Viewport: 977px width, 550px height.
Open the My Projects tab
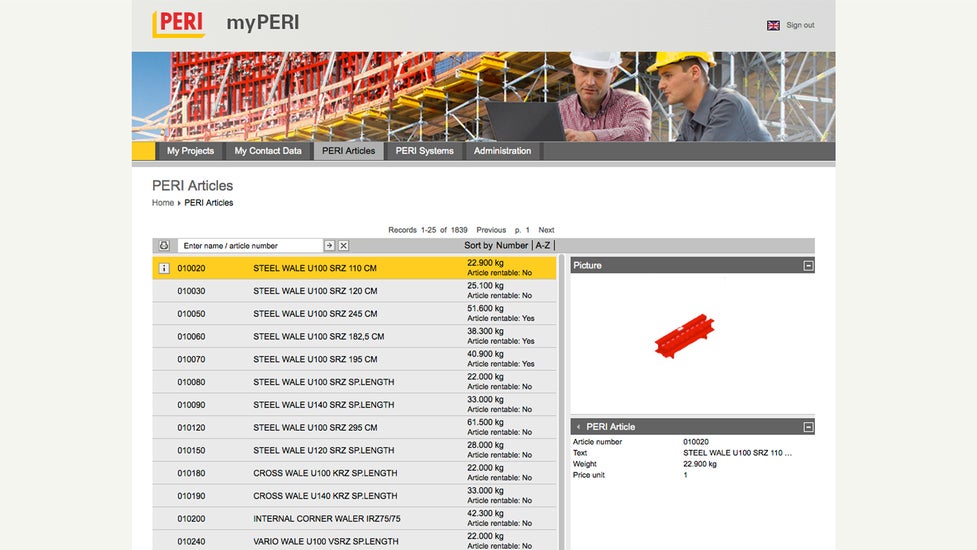tap(190, 151)
